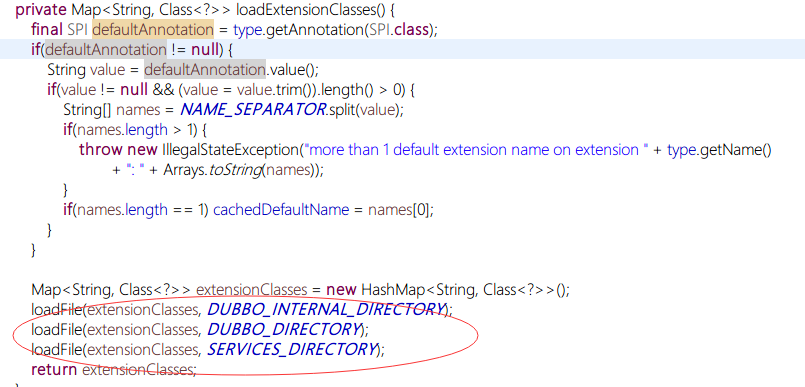Click names[0] array access
The image size is (805, 387).
pyautogui.click(x=399, y=210)
